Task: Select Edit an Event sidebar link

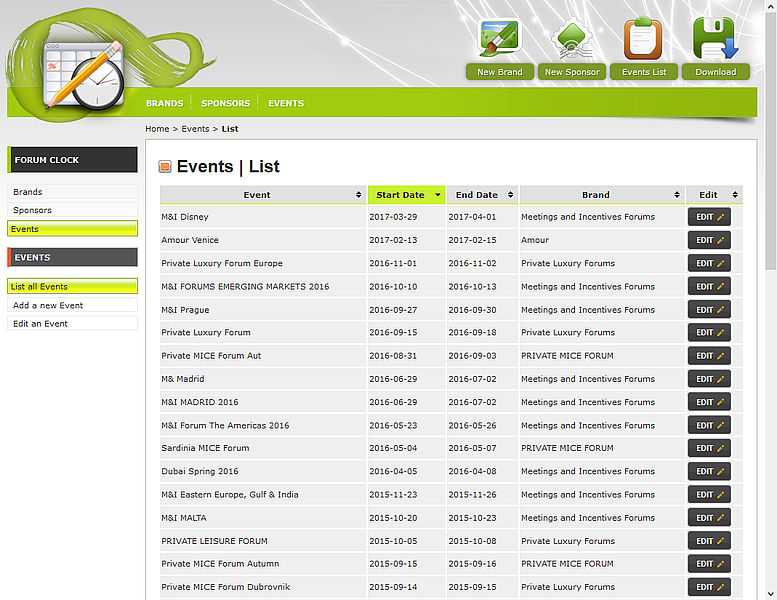Action: click(41, 324)
